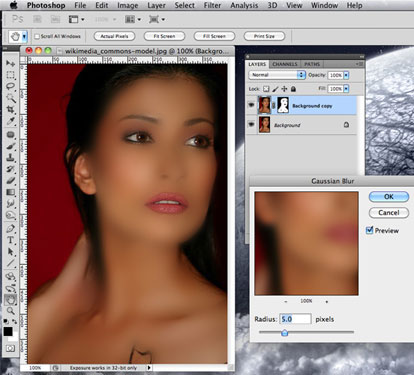This screenshot has width=414, height=375.
Task: Select the Brush tool
Action: pyautogui.click(x=10, y=146)
